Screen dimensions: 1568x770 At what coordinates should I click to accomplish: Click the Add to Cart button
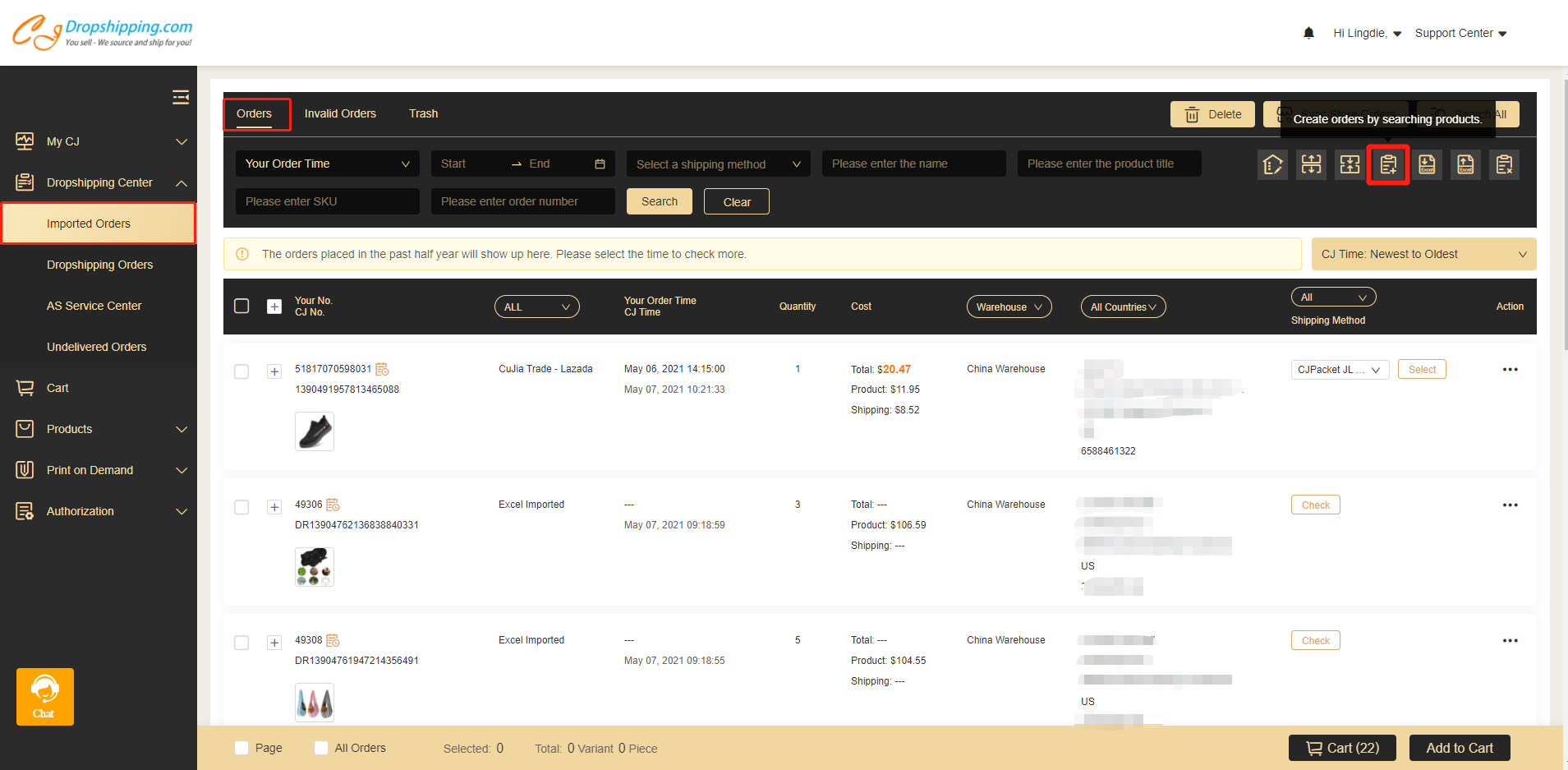(1459, 748)
